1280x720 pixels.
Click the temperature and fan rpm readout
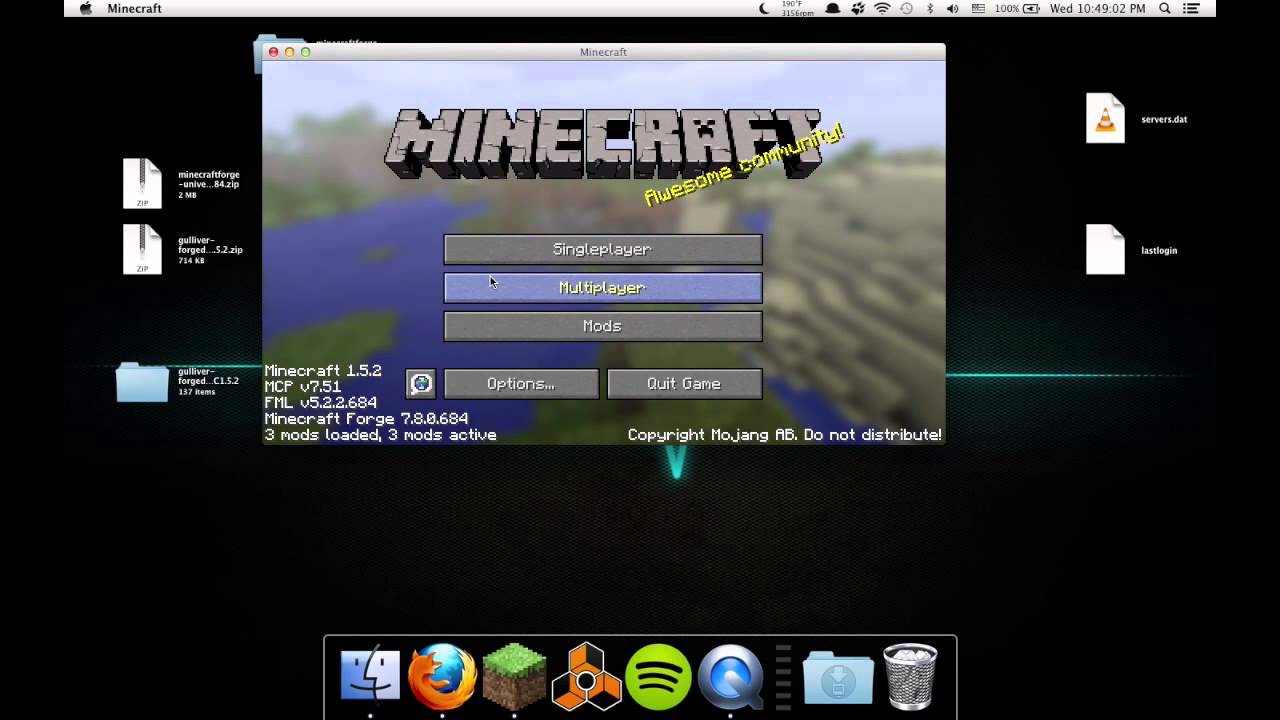796,8
